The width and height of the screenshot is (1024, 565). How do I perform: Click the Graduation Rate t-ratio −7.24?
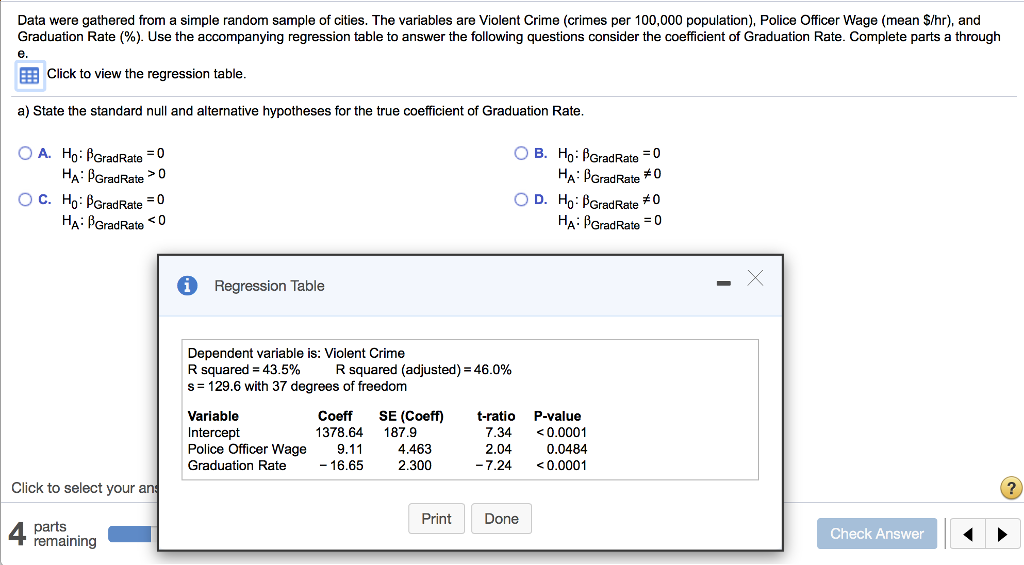click(x=494, y=466)
